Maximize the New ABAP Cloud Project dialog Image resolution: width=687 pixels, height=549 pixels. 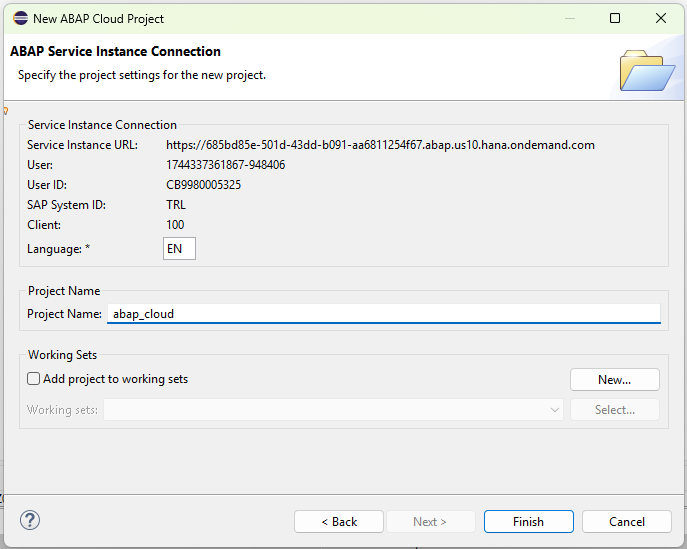click(x=615, y=18)
